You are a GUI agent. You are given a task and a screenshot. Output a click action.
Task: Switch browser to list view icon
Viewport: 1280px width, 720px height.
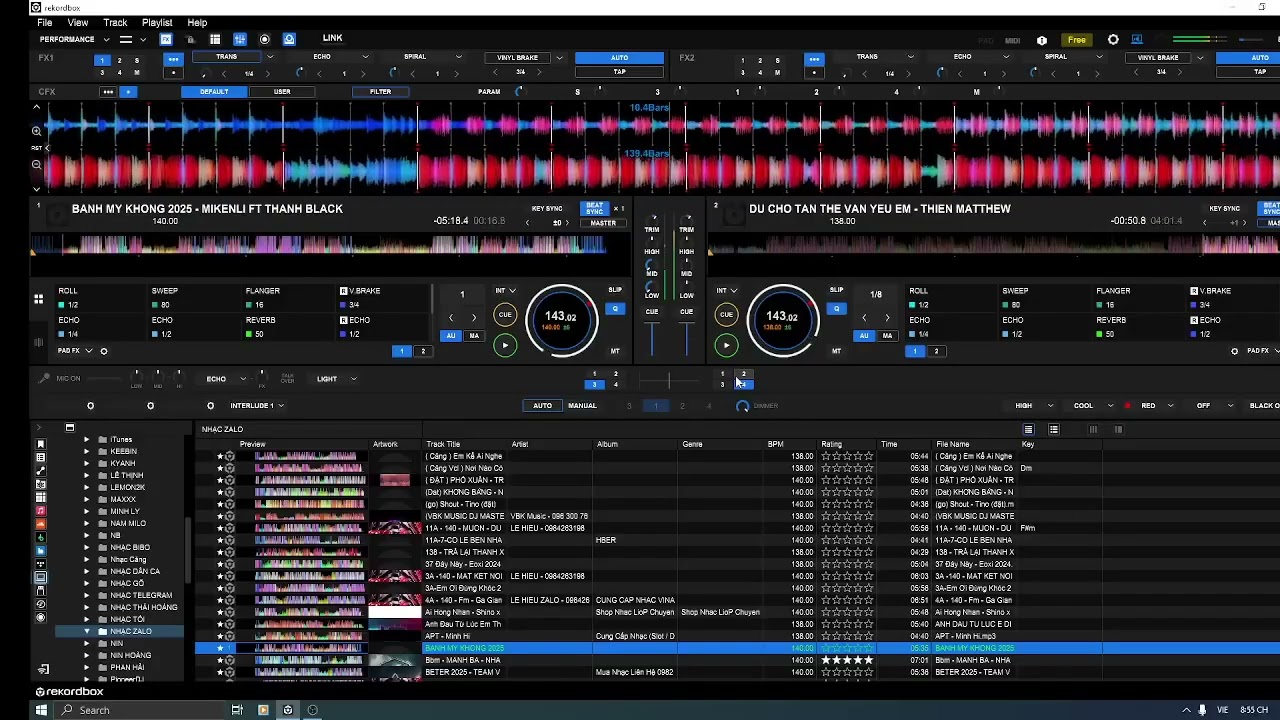1028,430
